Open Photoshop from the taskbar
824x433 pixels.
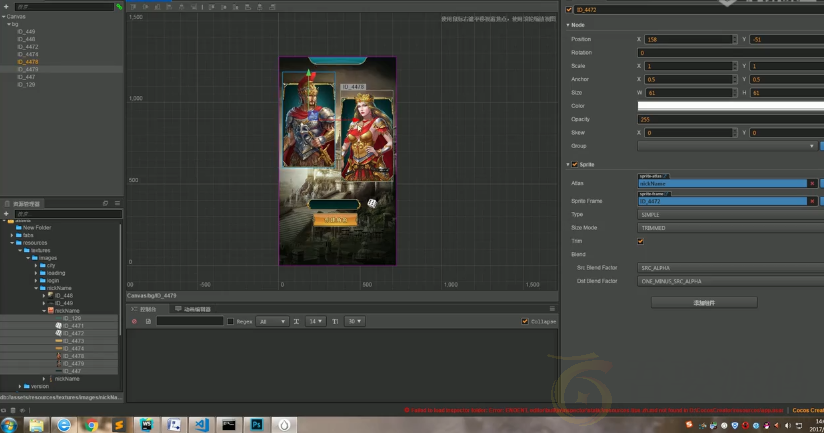(x=255, y=424)
